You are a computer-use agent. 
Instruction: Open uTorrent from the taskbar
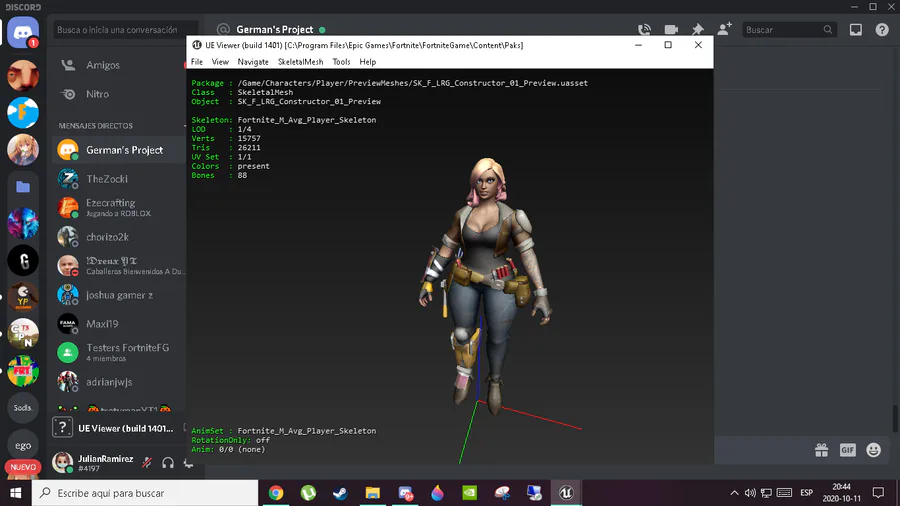tap(308, 493)
